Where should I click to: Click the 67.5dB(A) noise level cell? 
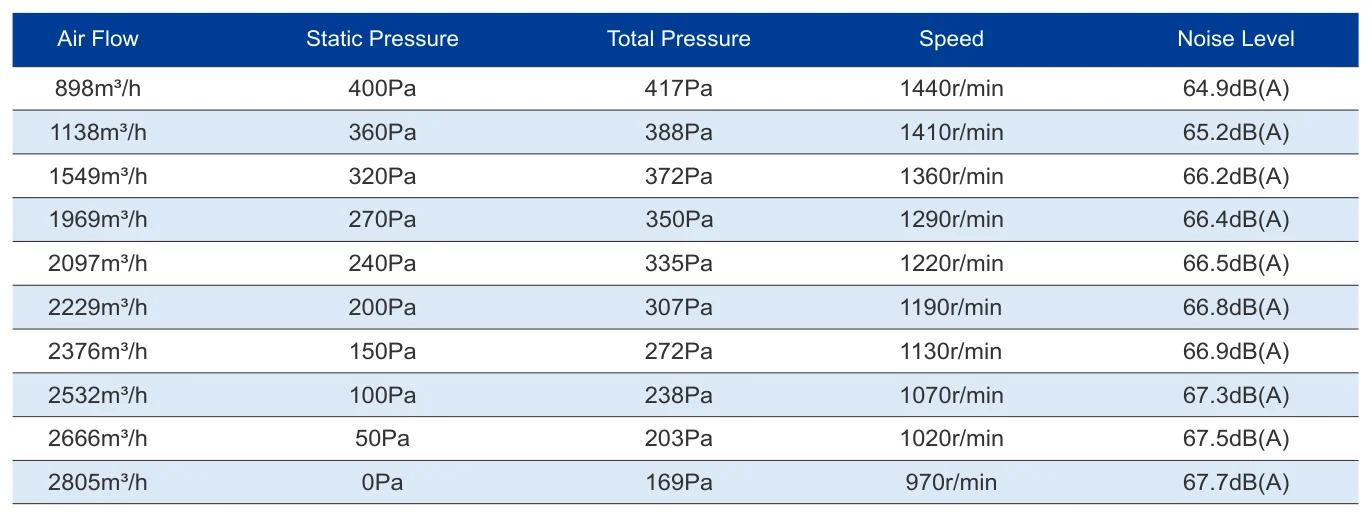tap(1236, 439)
